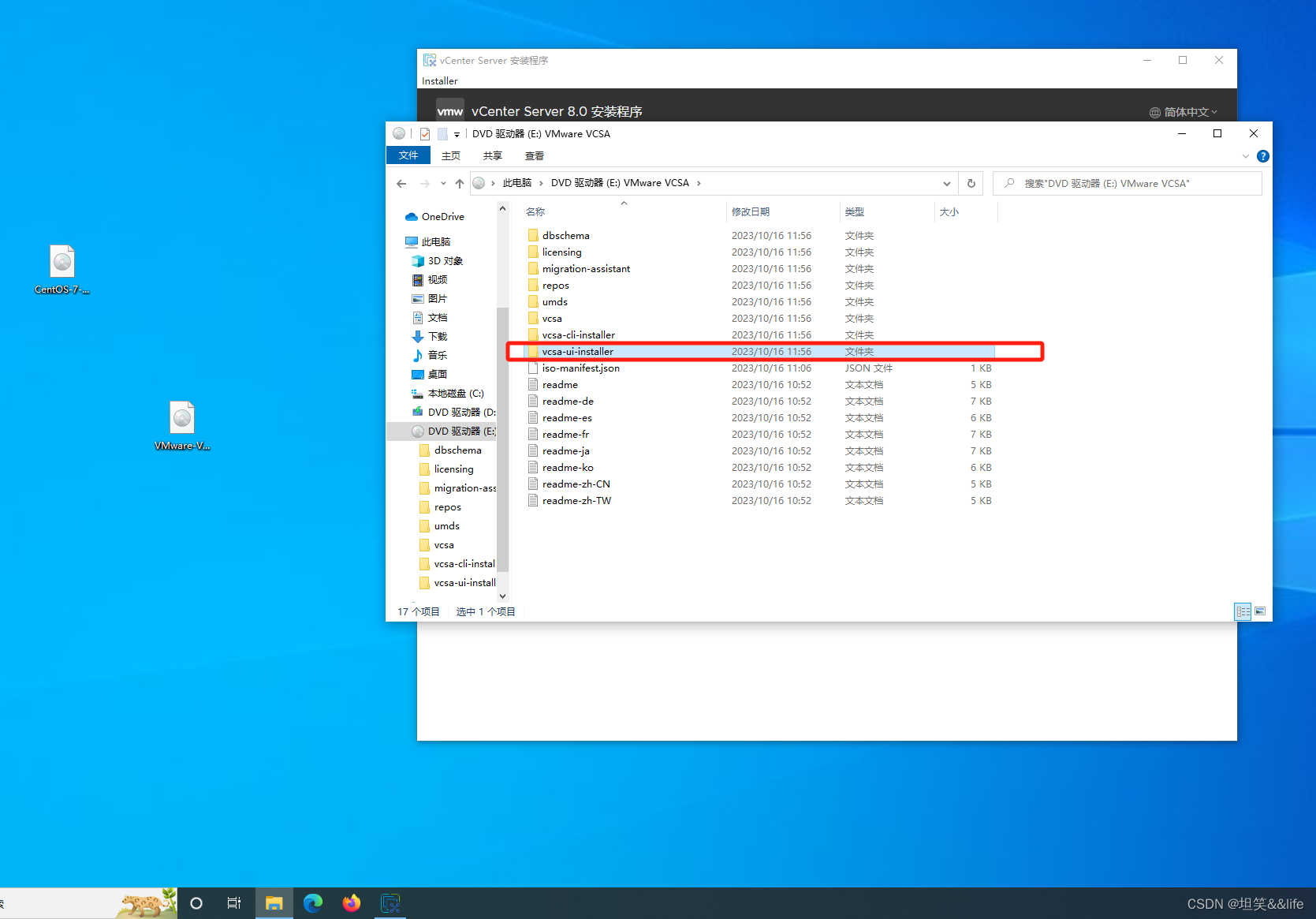Go up one level with Up arrow

[460, 184]
